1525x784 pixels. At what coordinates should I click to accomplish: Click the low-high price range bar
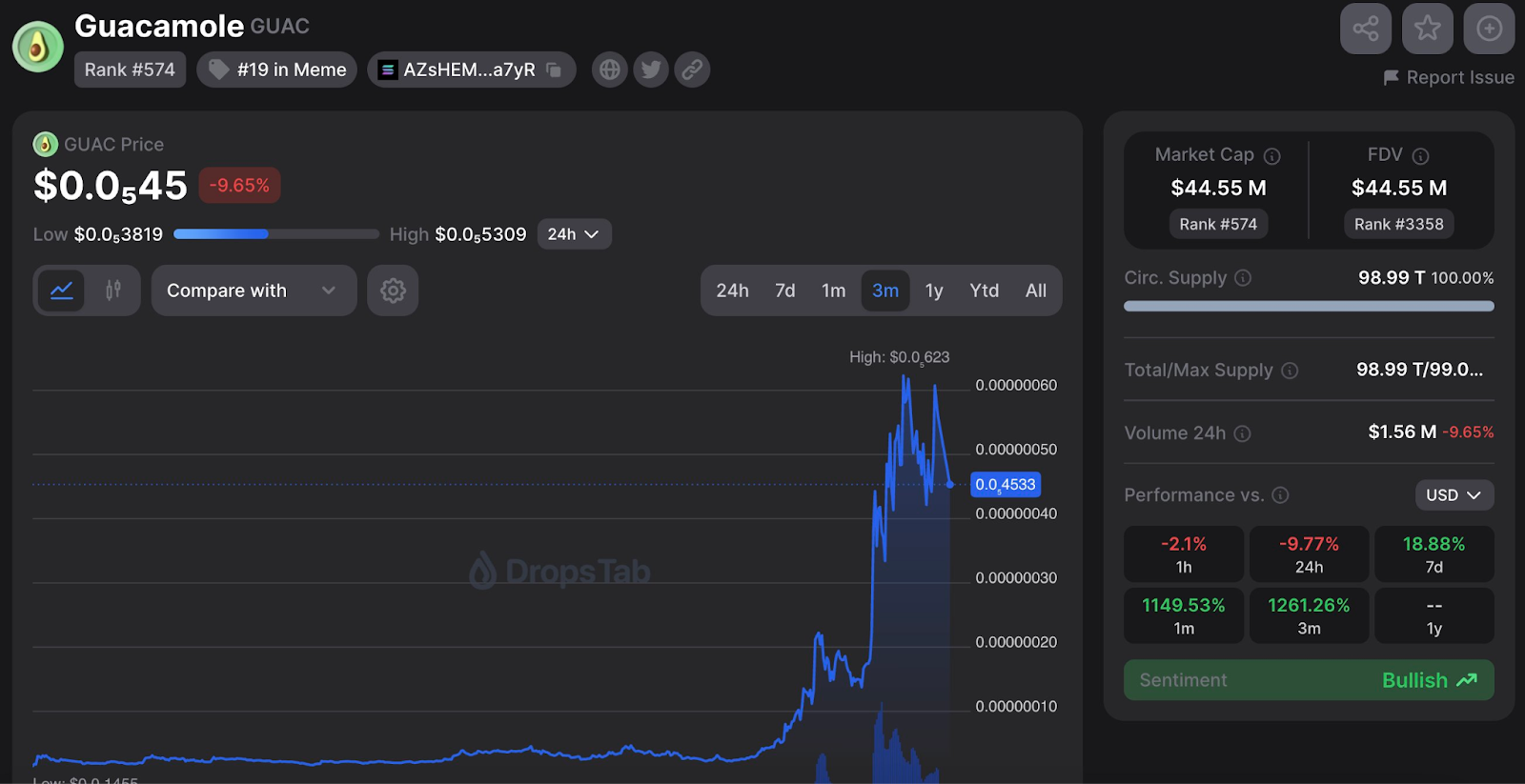pos(276,234)
